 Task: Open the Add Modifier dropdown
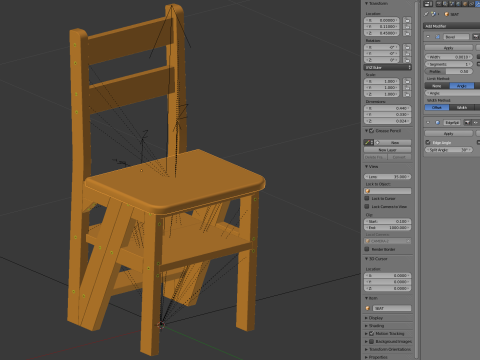click(452, 26)
